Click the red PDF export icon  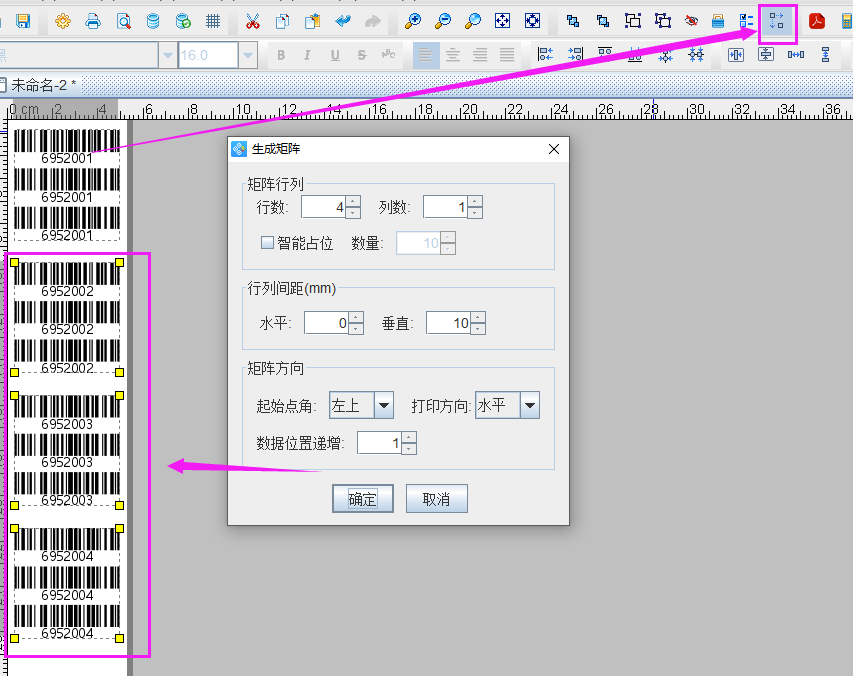(817, 21)
